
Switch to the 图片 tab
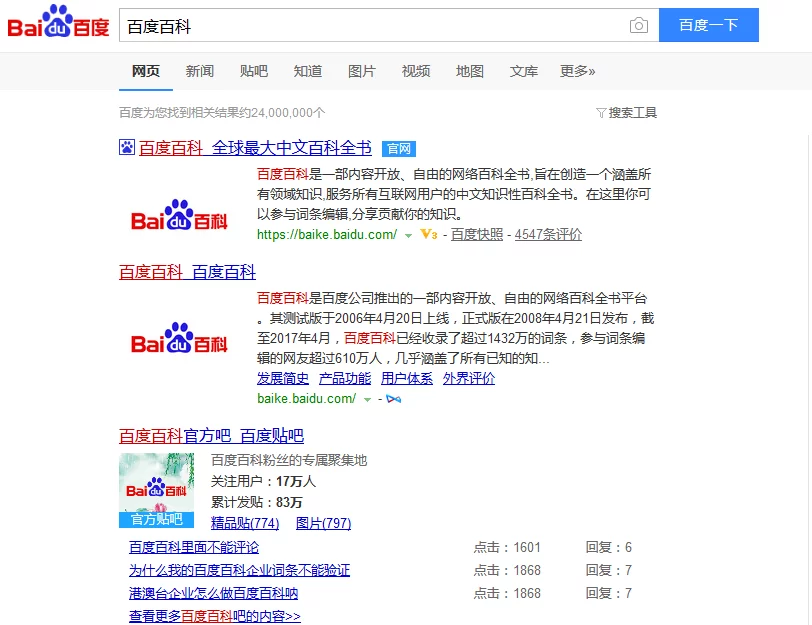(x=362, y=71)
